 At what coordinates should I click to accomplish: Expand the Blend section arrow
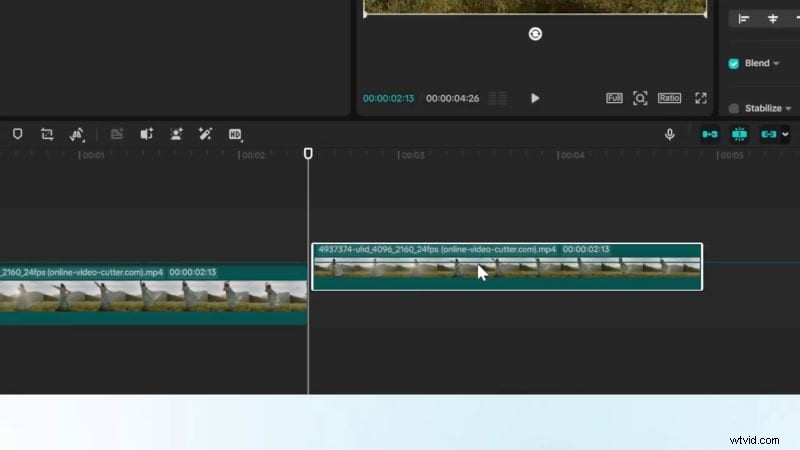[776, 64]
